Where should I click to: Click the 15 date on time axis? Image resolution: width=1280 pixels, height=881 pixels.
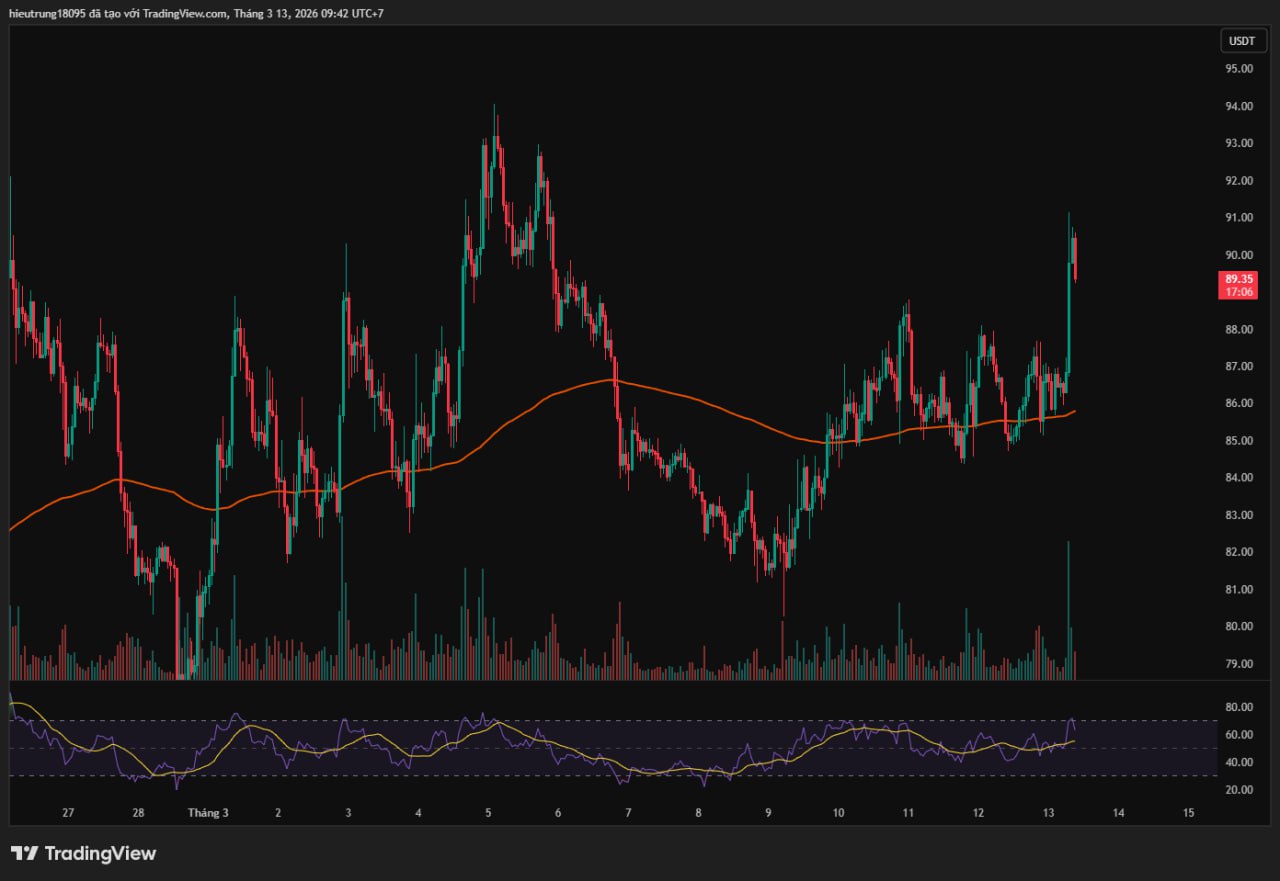pos(1188,813)
